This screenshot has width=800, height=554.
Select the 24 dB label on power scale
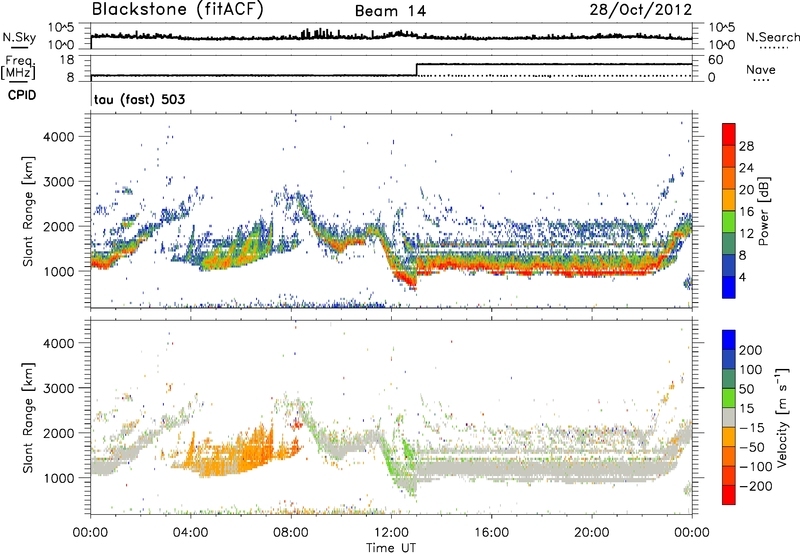coord(746,168)
